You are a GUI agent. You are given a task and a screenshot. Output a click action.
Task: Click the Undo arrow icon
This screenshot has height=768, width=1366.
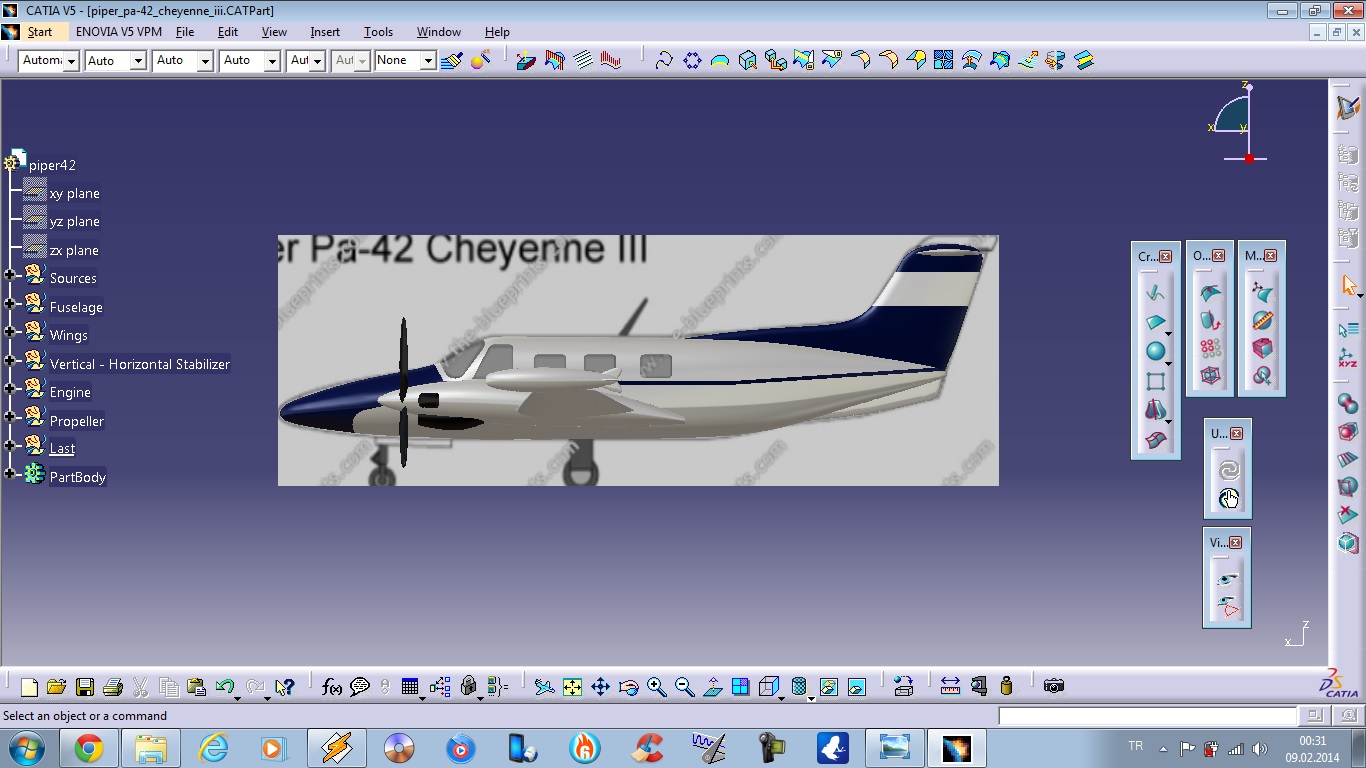(225, 687)
